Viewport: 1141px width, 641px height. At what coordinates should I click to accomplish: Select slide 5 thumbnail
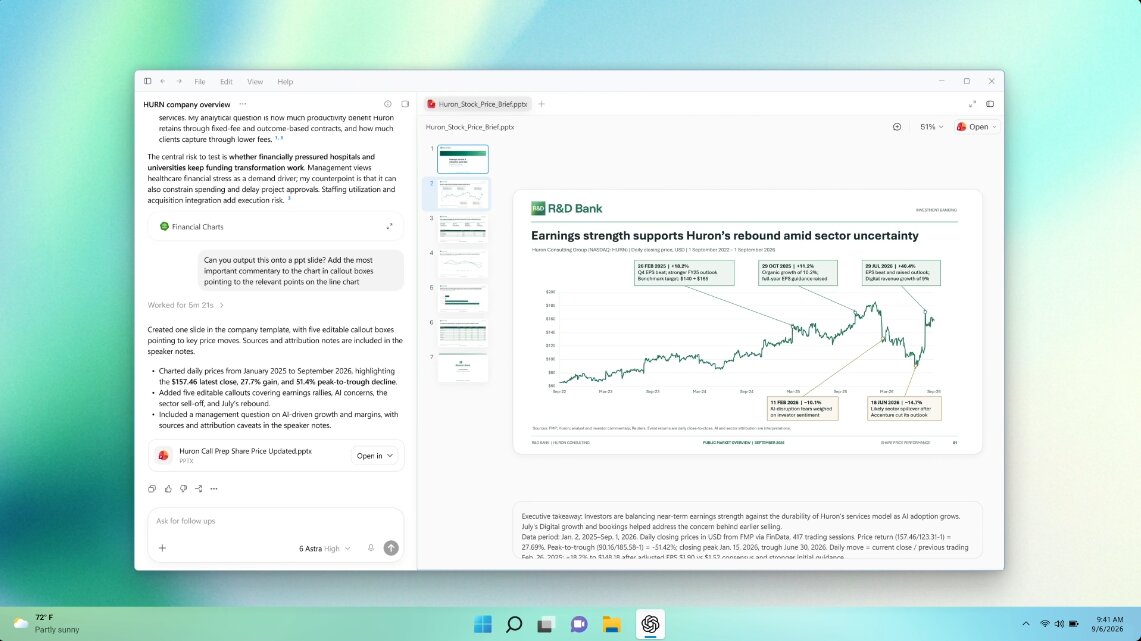pyautogui.click(x=463, y=298)
